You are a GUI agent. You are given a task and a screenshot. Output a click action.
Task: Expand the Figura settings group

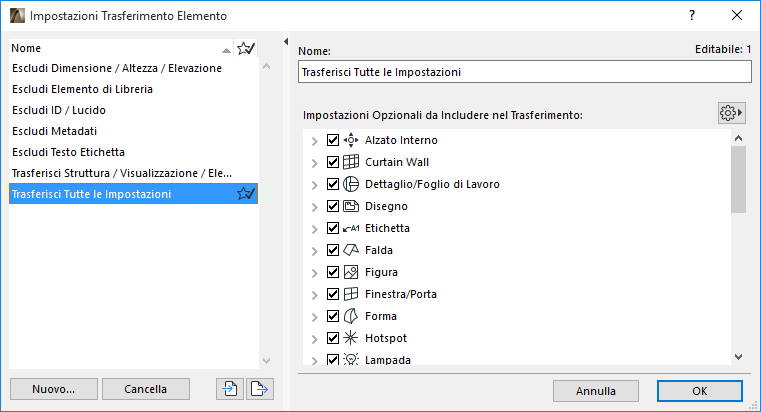(x=315, y=272)
